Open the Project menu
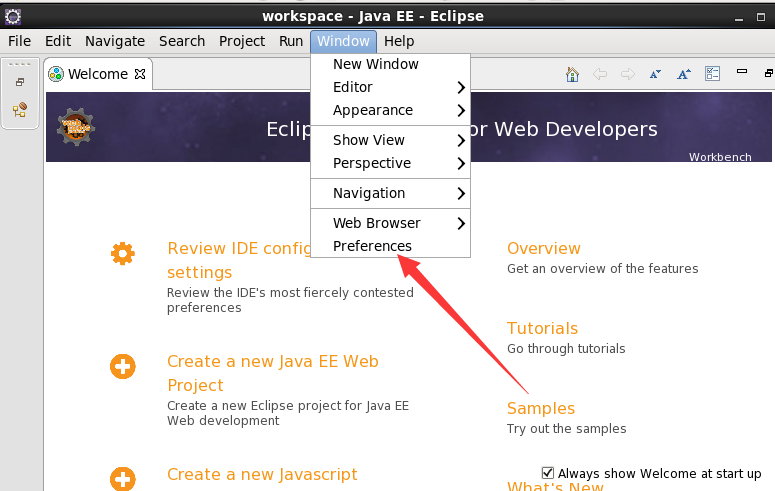The image size is (775, 491). [x=242, y=41]
